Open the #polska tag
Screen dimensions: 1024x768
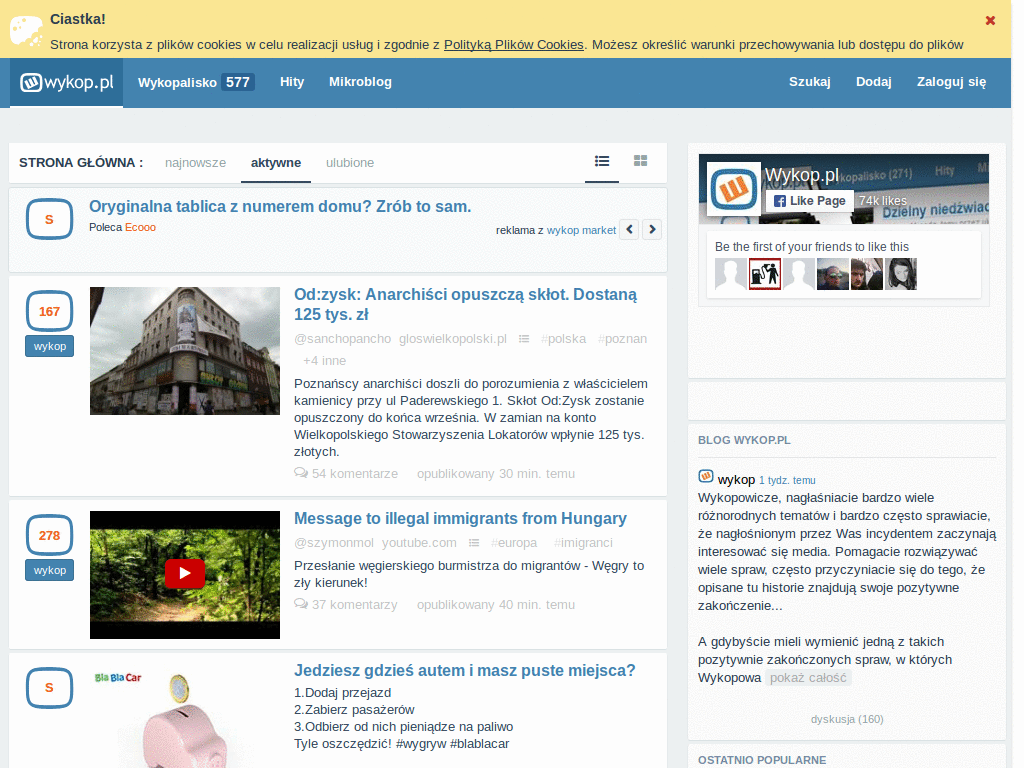[563, 339]
